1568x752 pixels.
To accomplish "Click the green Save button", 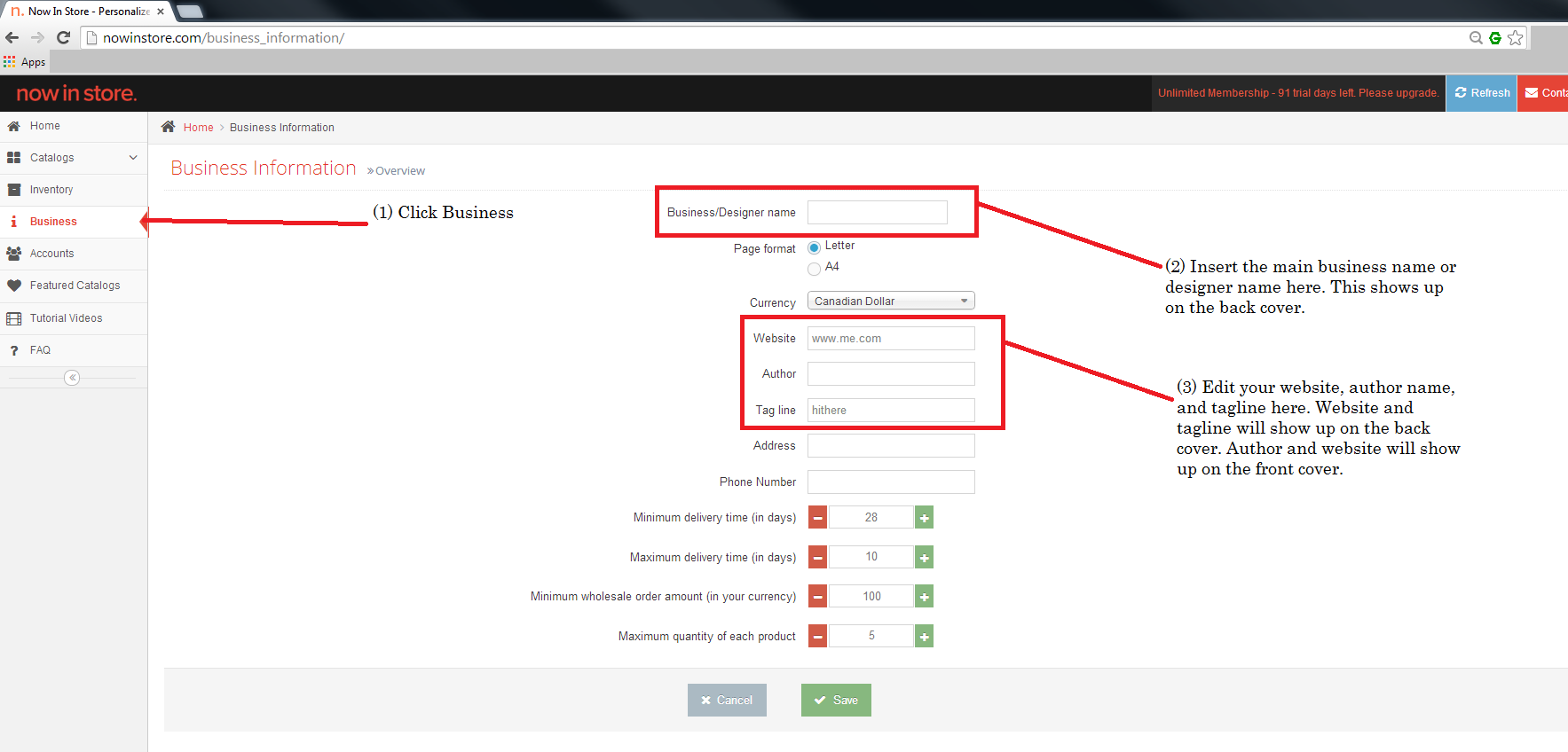I will pos(835,700).
